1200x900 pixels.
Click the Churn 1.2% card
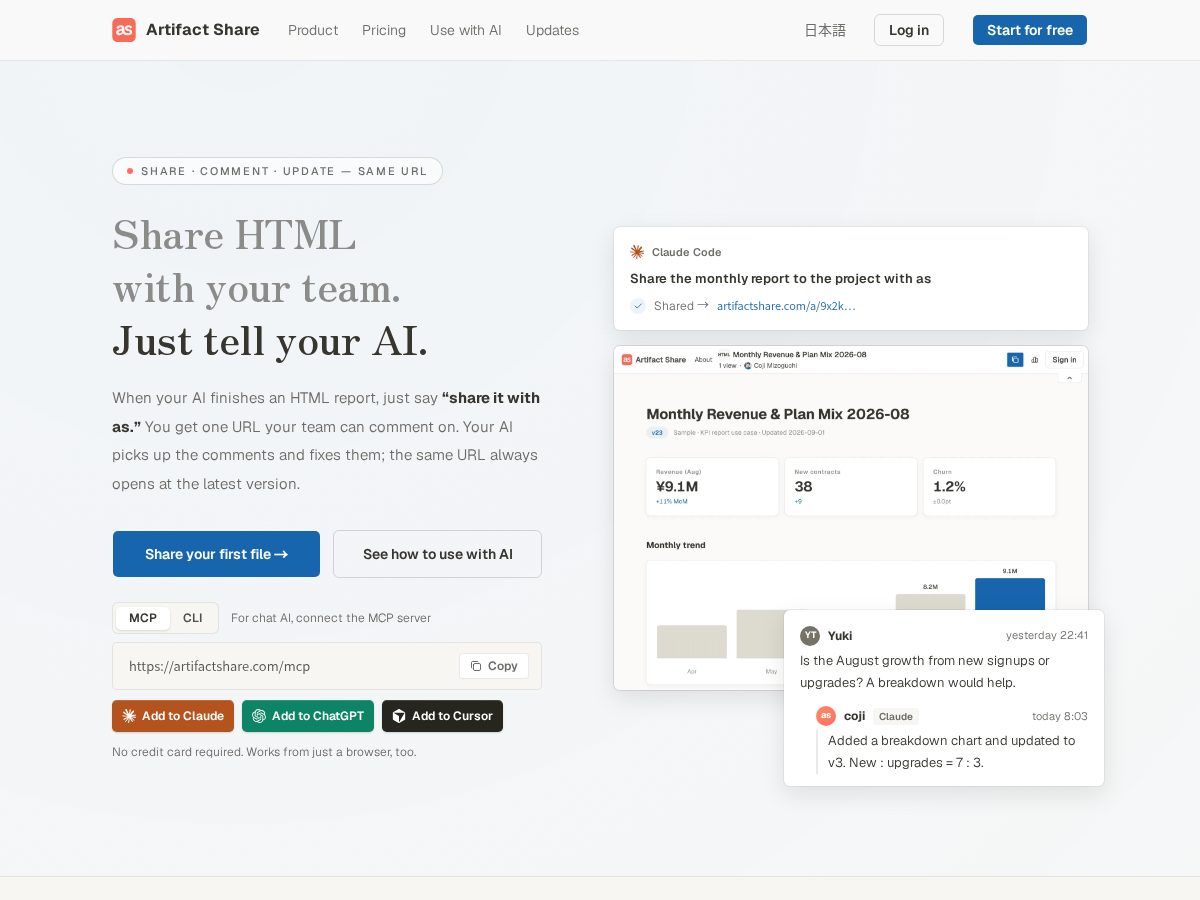(x=989, y=487)
